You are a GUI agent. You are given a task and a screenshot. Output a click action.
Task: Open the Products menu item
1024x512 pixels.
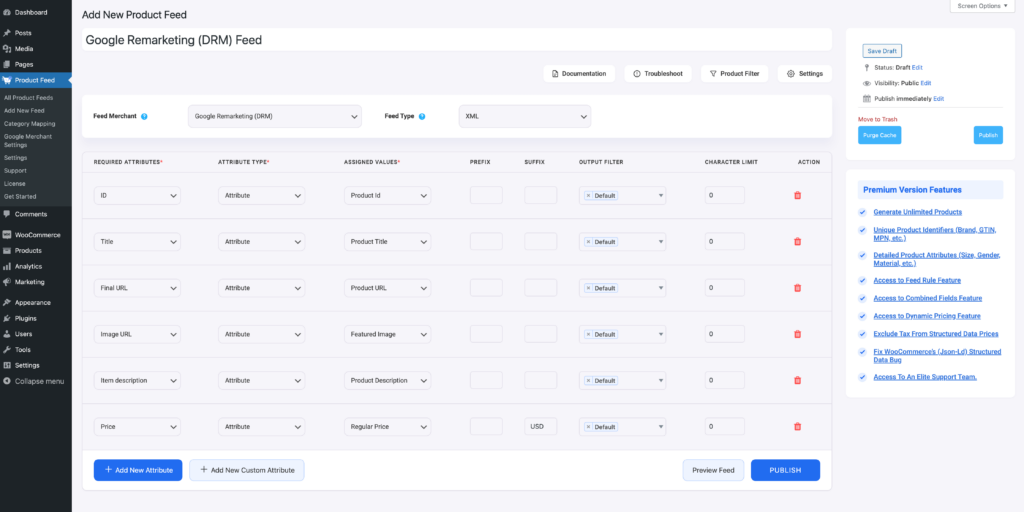pos(28,251)
